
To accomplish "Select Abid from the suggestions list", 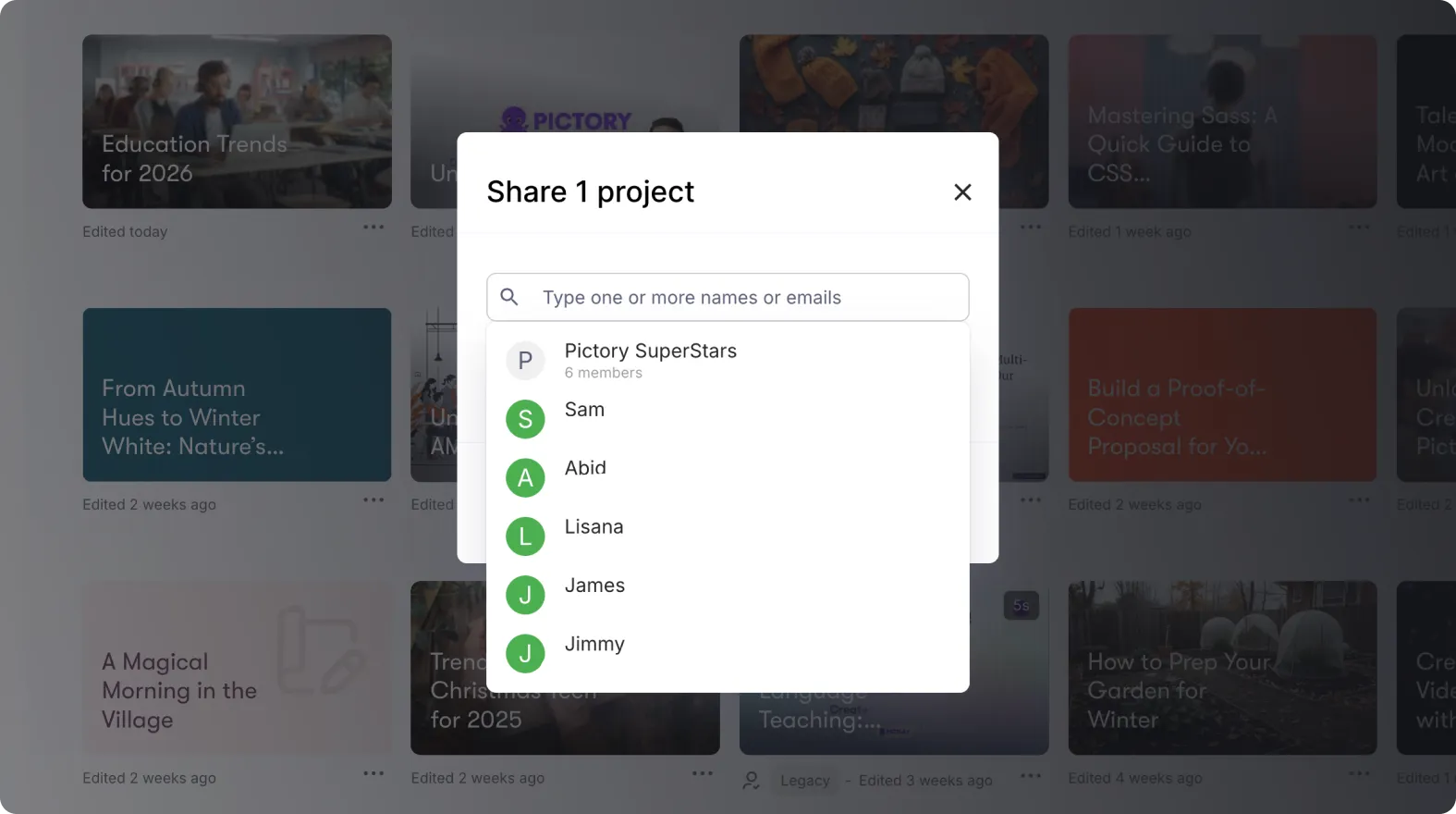I will 728,477.
